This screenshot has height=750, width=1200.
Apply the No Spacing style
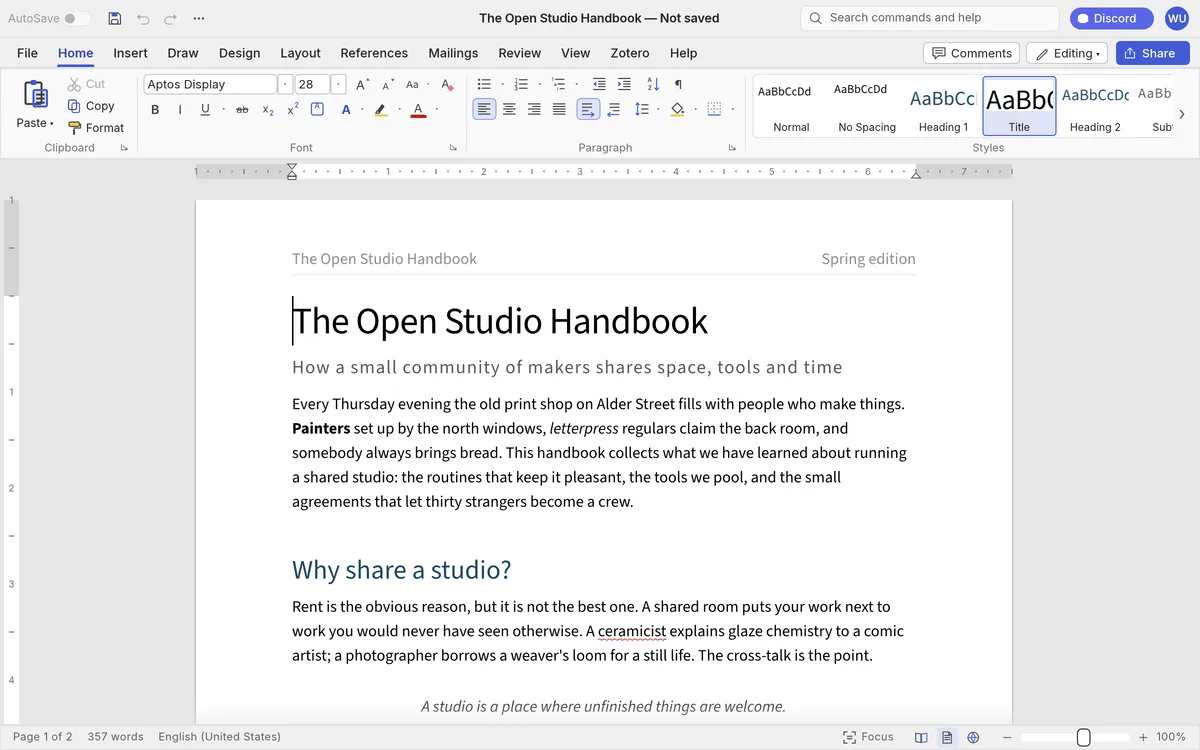coord(867,106)
